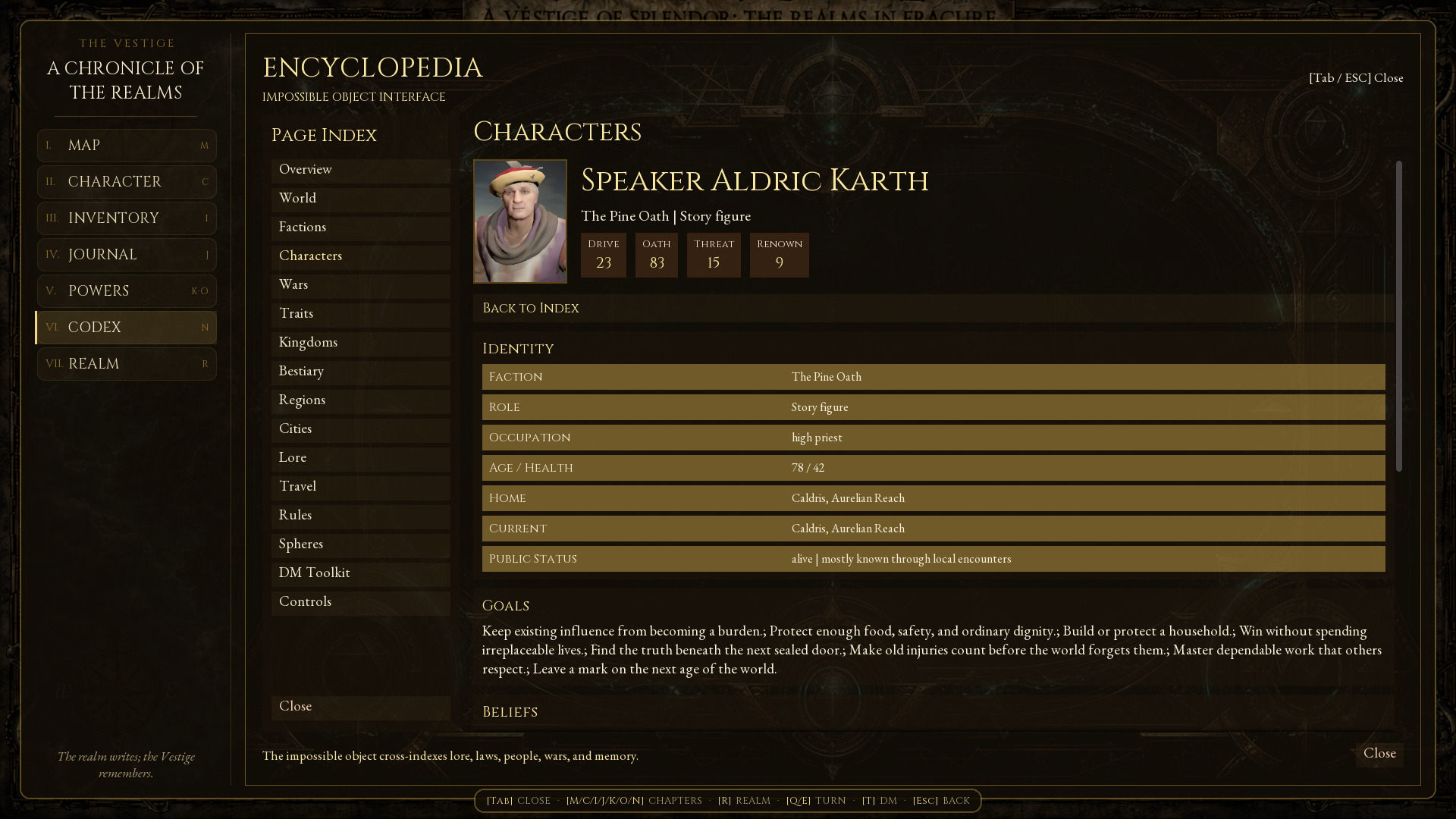
Task: Open the Inventory chapter
Action: (127, 218)
